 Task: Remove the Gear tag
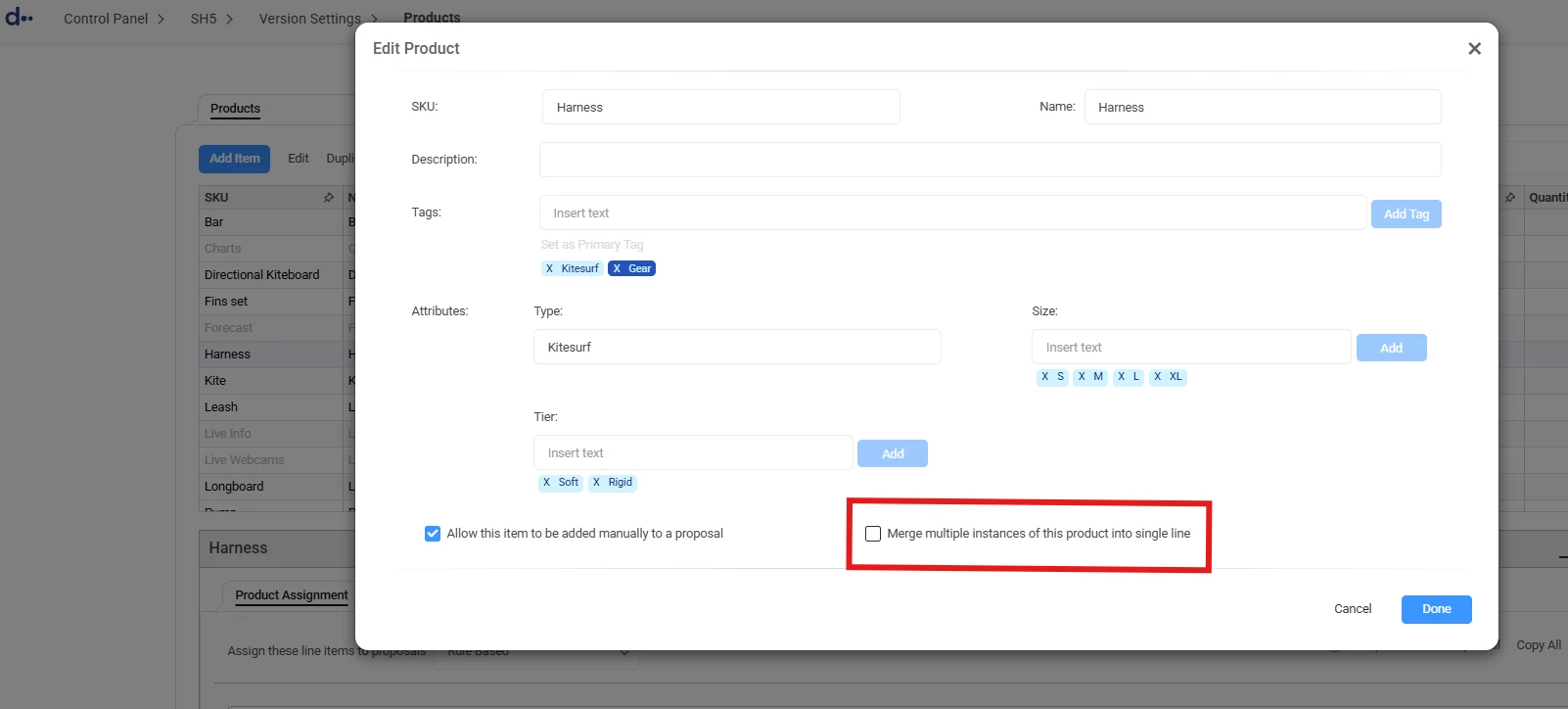click(617, 268)
